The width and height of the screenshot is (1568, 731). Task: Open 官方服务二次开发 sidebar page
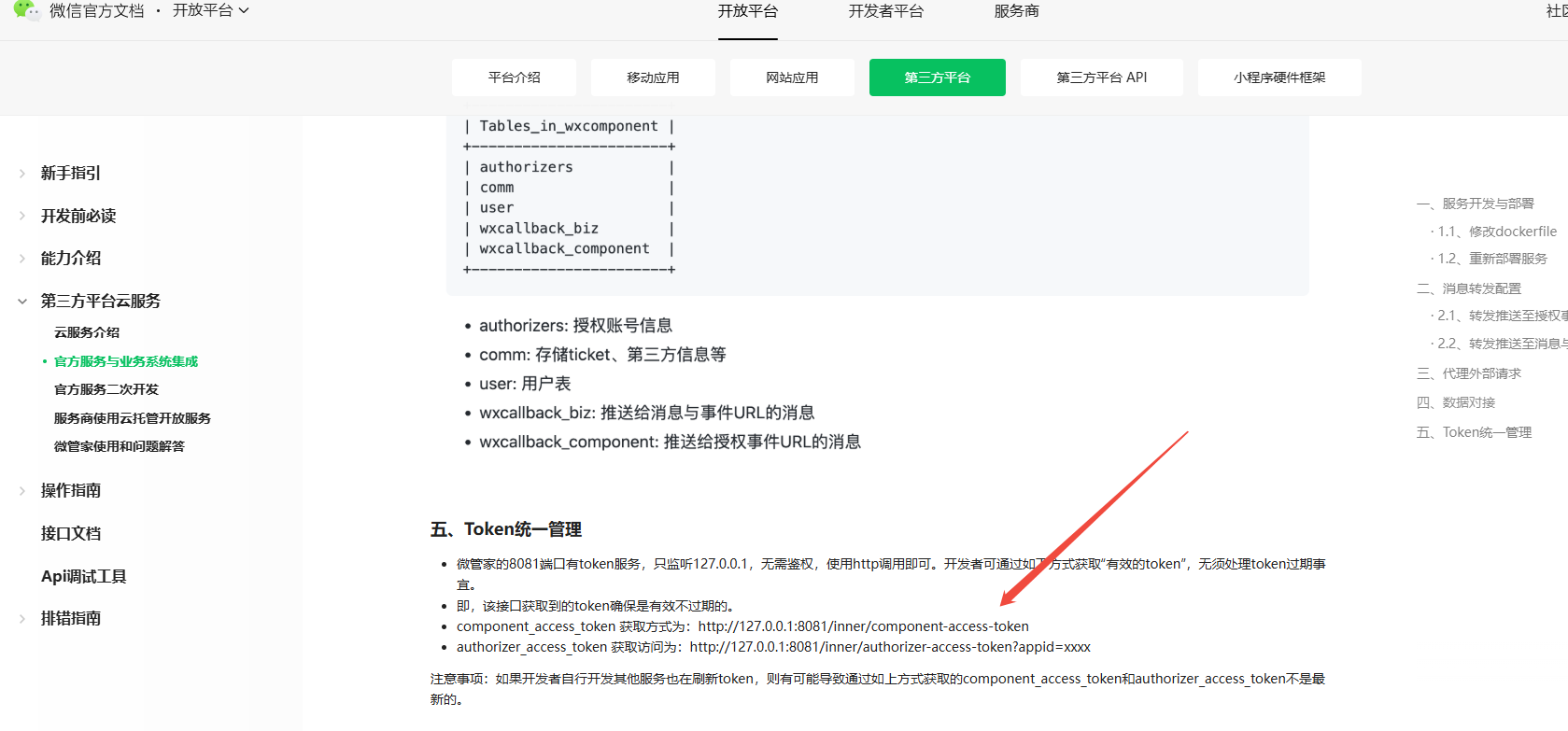(106, 389)
